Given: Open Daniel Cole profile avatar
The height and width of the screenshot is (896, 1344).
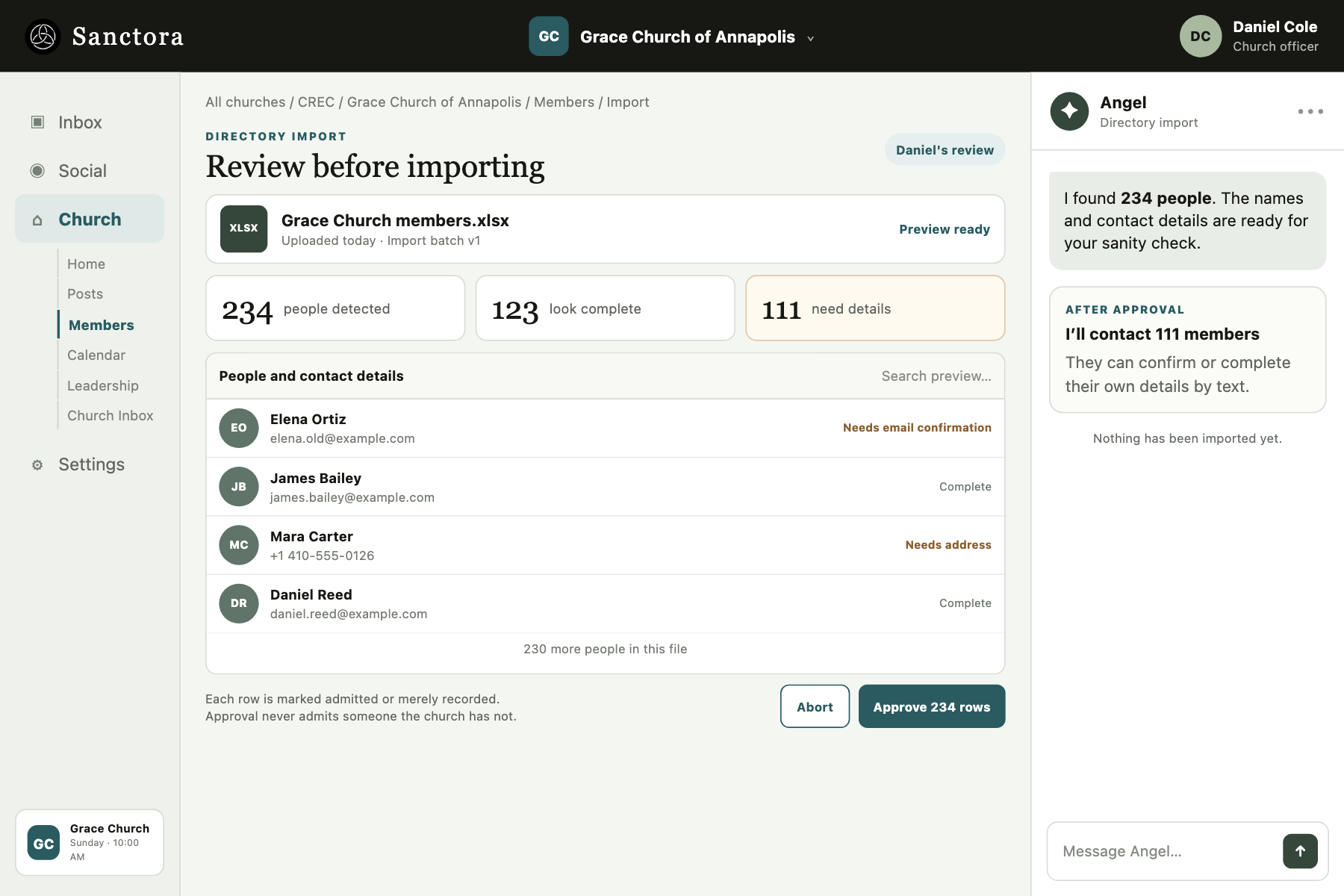Looking at the screenshot, I should click(x=1201, y=37).
